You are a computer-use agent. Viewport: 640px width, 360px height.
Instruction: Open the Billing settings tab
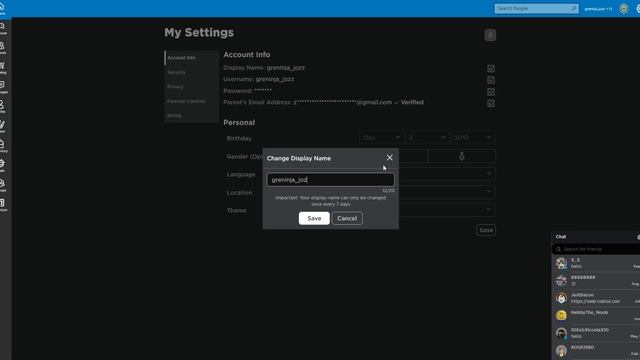[x=191, y=116]
